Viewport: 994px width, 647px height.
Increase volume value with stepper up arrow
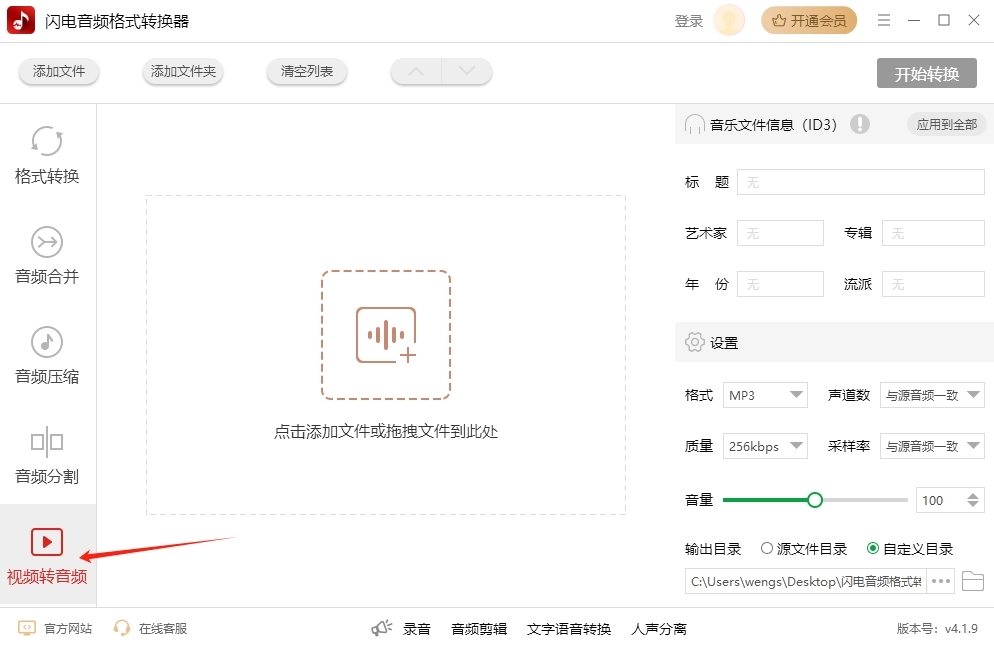pos(973,495)
